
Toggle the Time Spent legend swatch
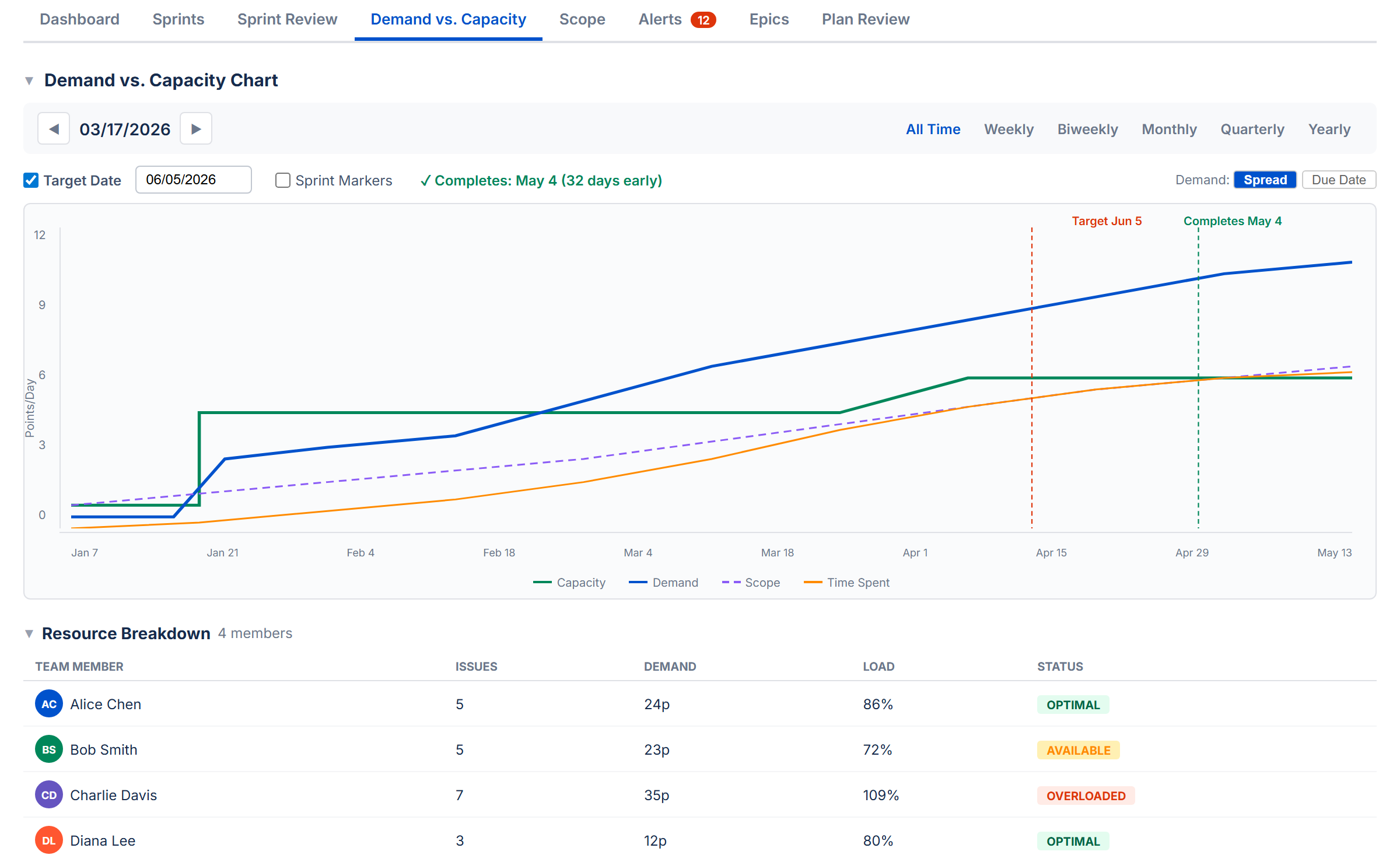813,583
